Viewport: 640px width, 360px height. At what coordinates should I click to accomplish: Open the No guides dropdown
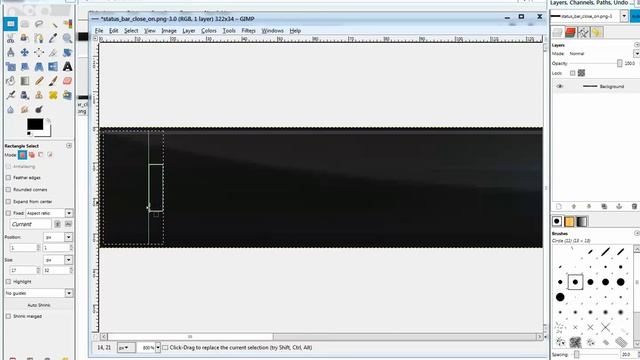coord(39,293)
